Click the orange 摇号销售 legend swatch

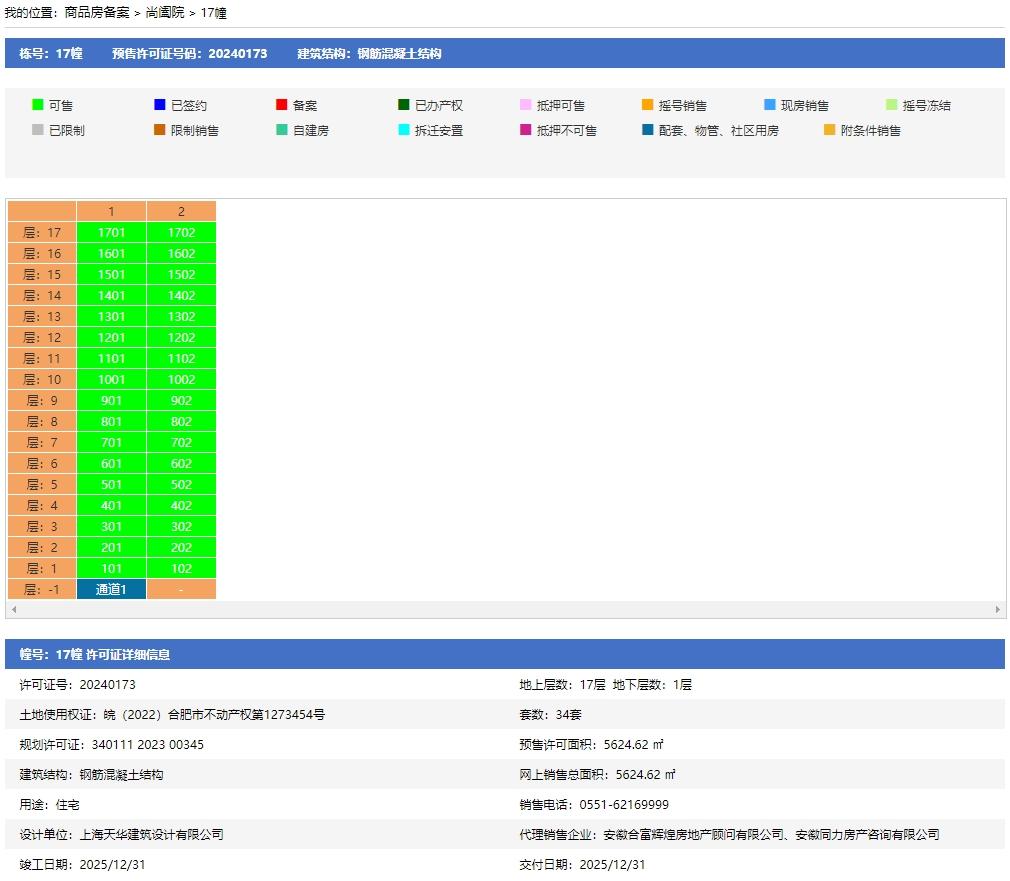(x=647, y=105)
